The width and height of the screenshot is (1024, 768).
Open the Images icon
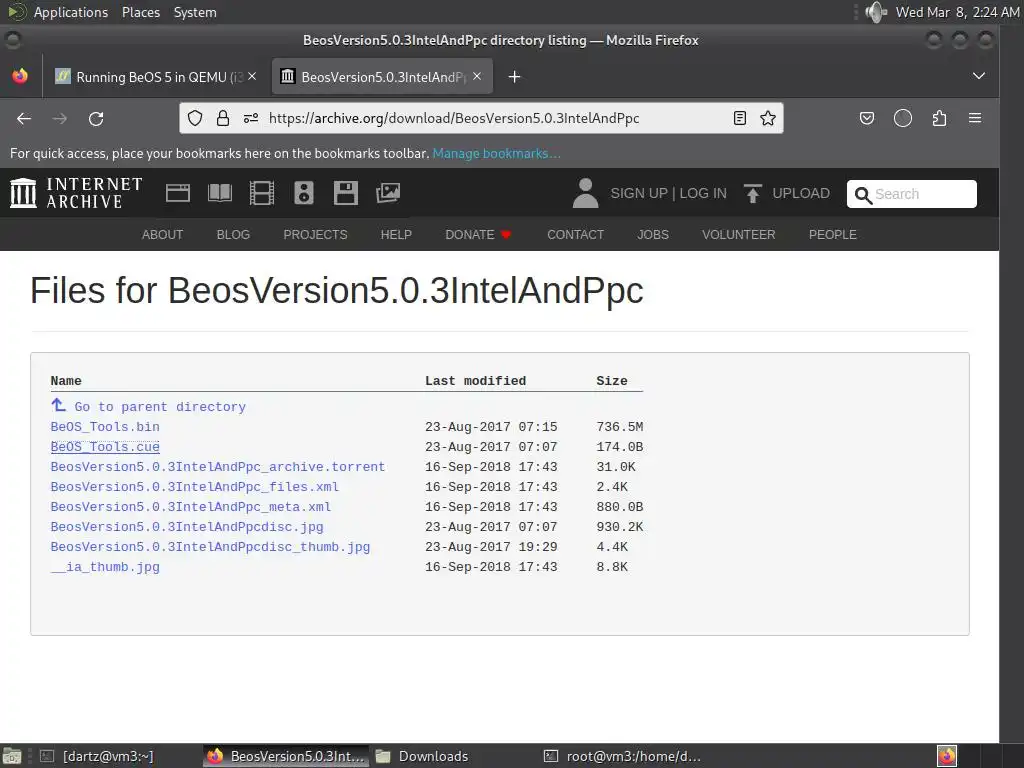coord(388,193)
